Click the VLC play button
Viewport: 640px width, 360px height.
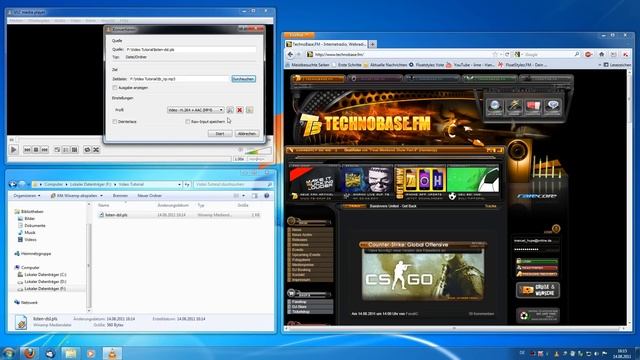13,150
